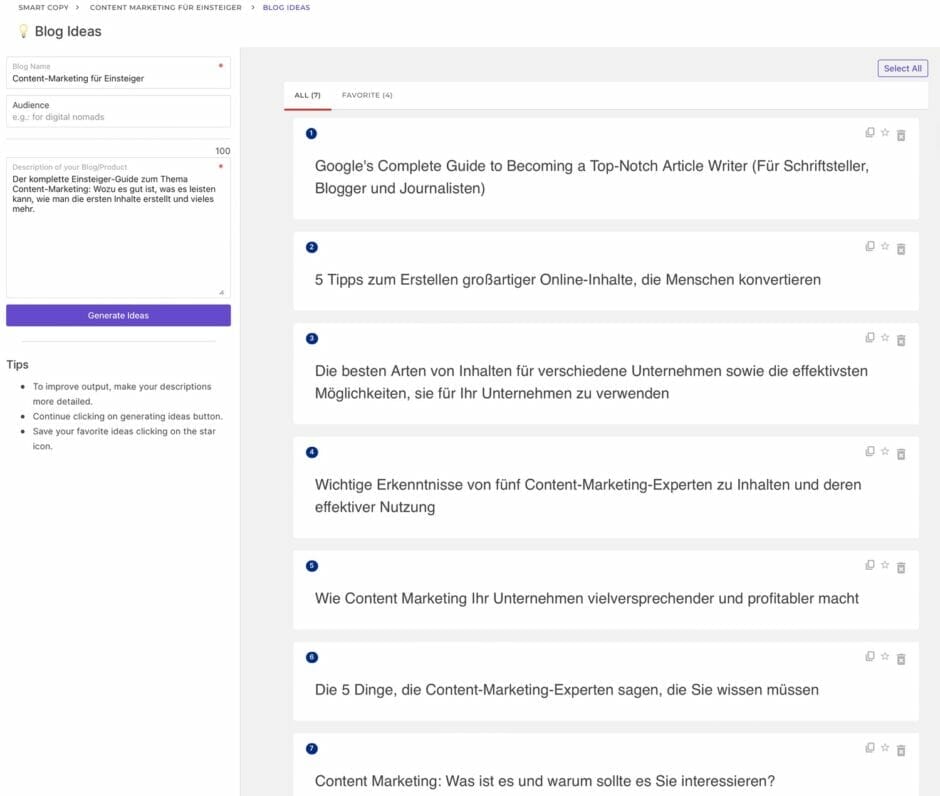
Task: Open the All (7) tab
Action: [x=307, y=95]
